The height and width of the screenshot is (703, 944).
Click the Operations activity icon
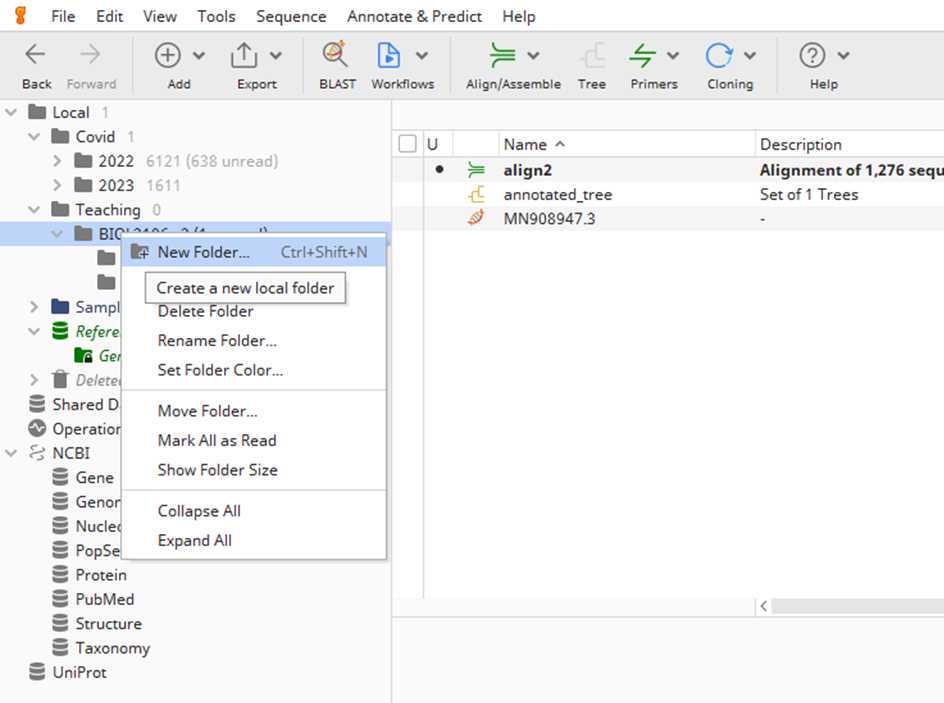point(37,428)
